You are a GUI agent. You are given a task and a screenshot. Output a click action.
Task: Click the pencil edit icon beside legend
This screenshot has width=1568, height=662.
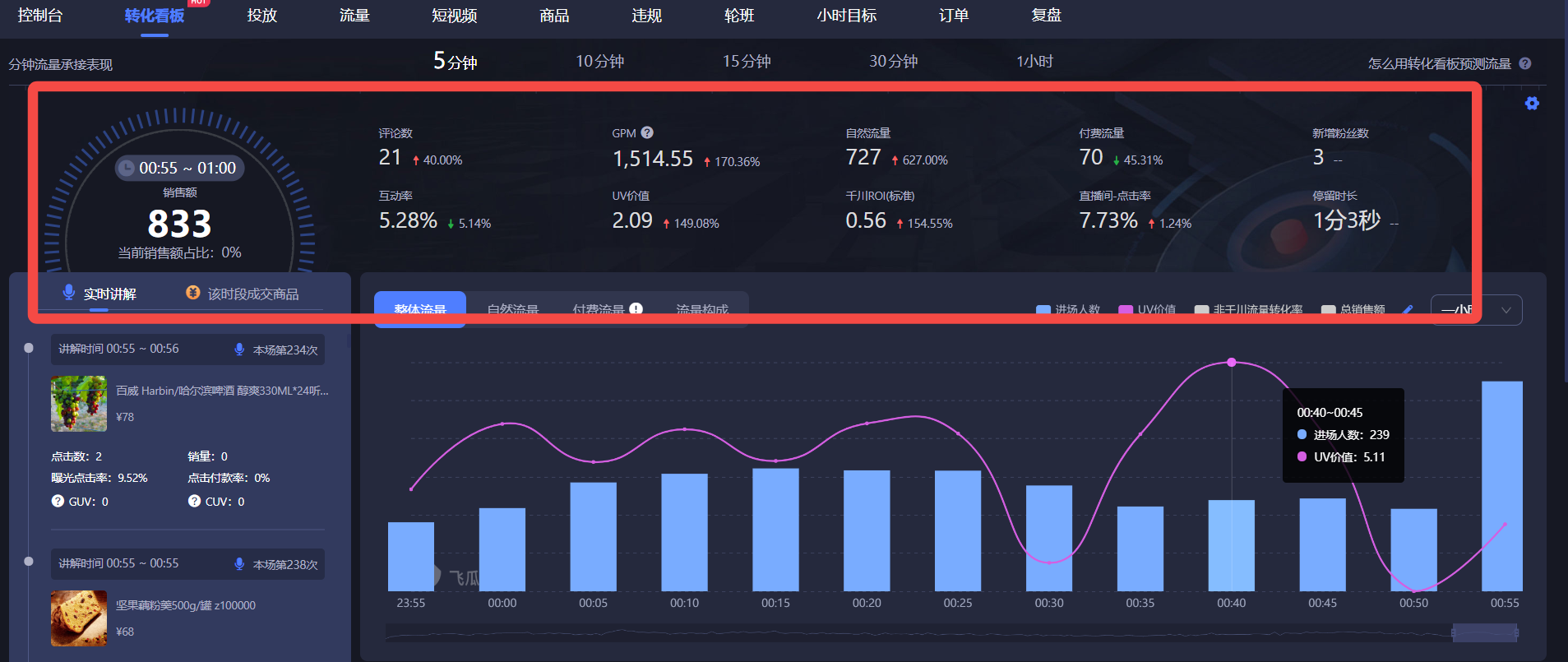click(x=1408, y=310)
